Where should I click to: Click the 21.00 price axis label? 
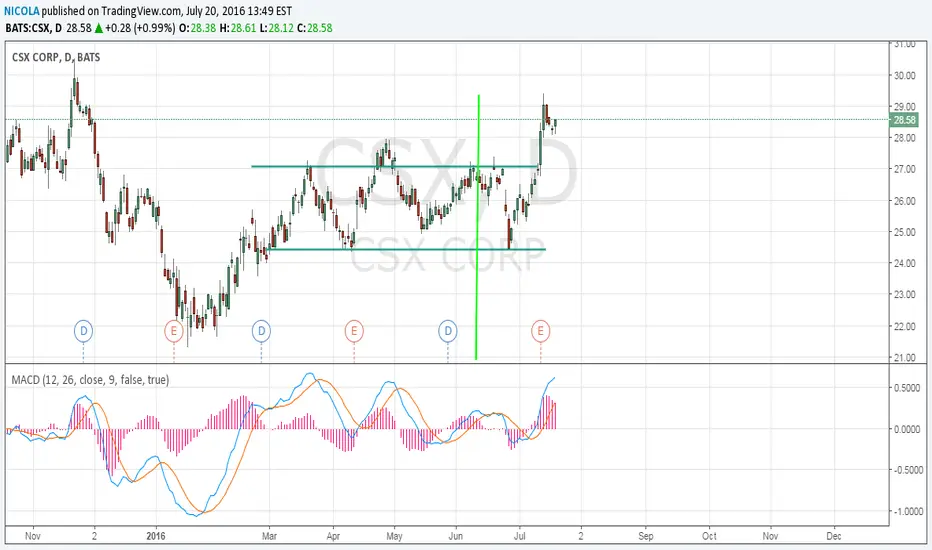(x=905, y=357)
